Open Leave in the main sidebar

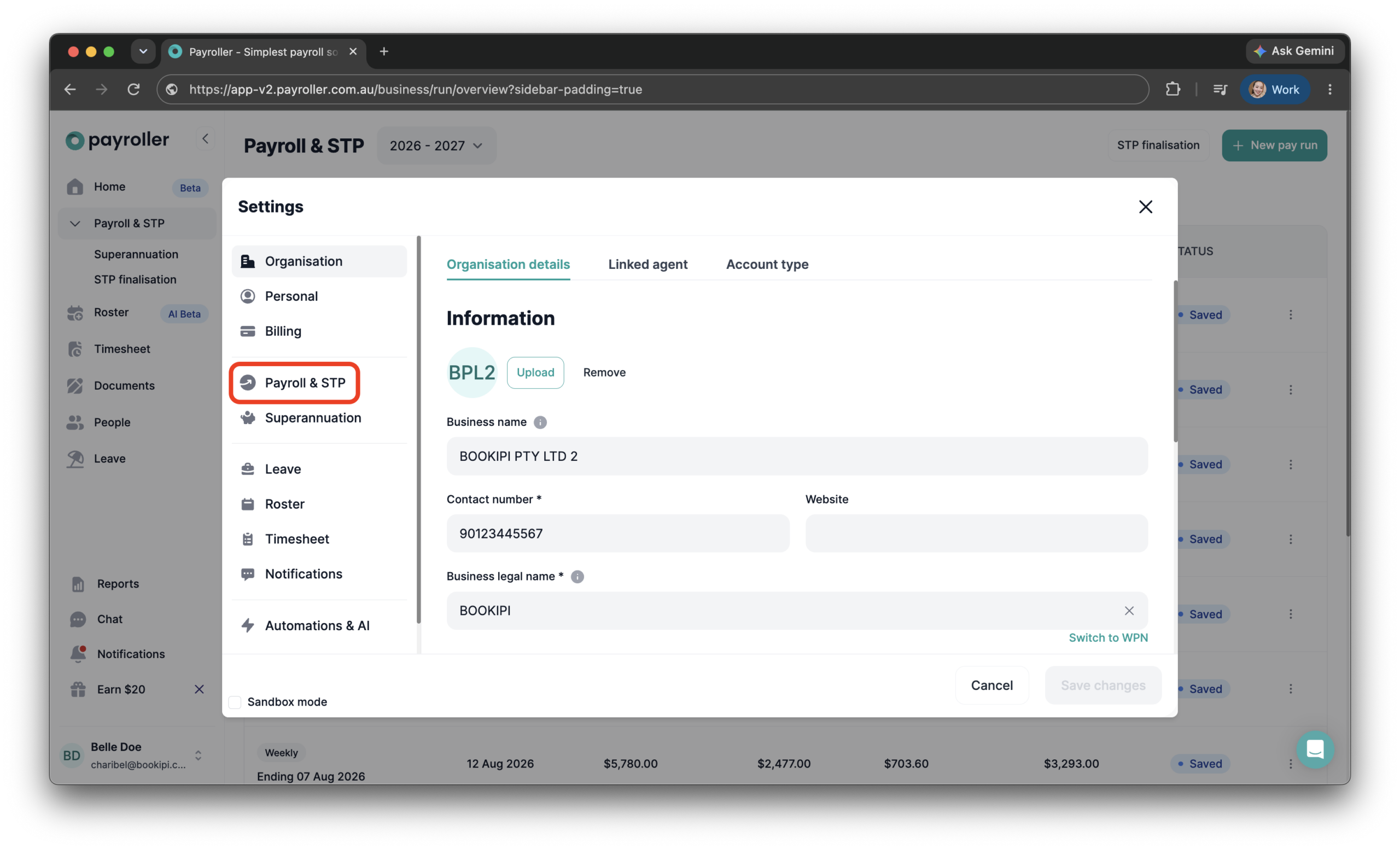pos(137,459)
